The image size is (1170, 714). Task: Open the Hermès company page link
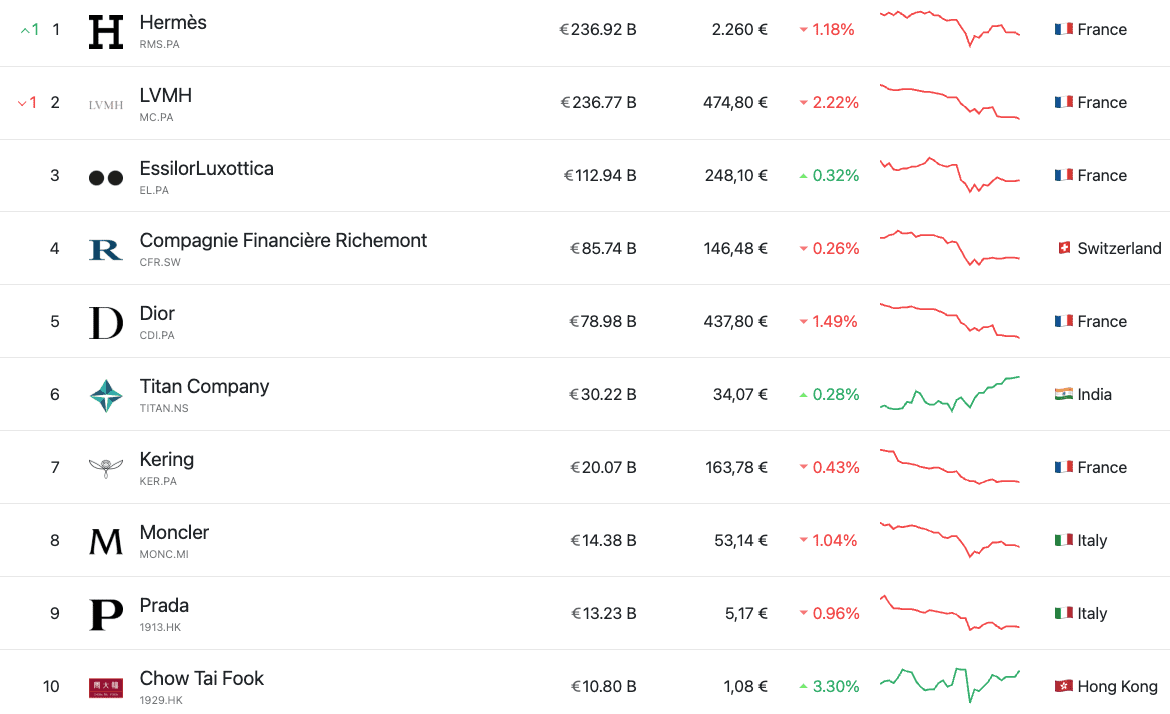173,22
